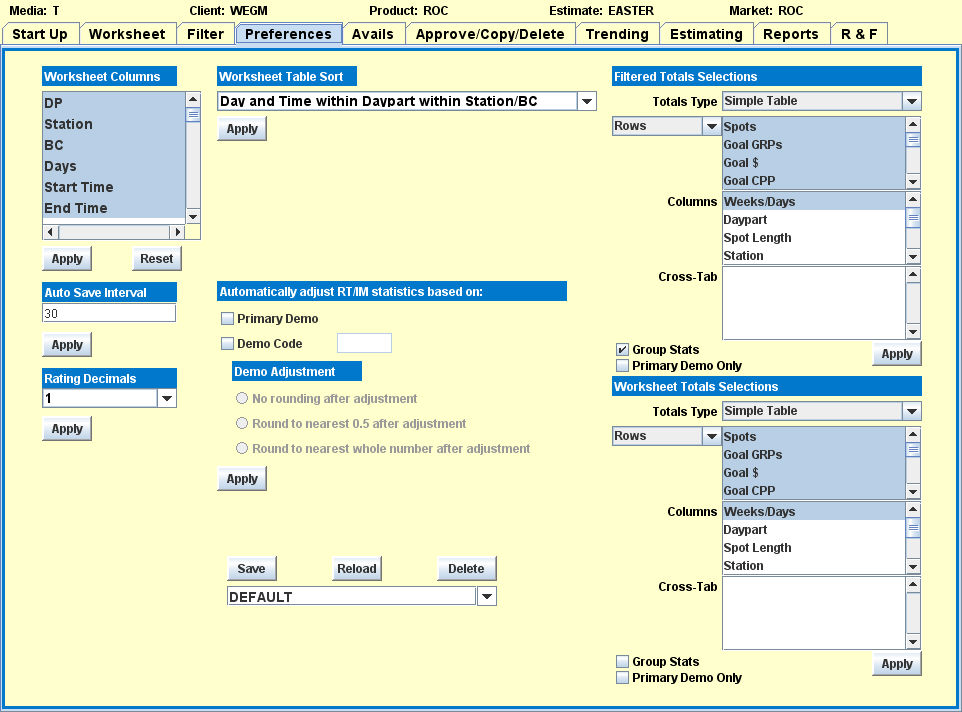Open the Start Up tab
The height and width of the screenshot is (712, 962).
40,34
